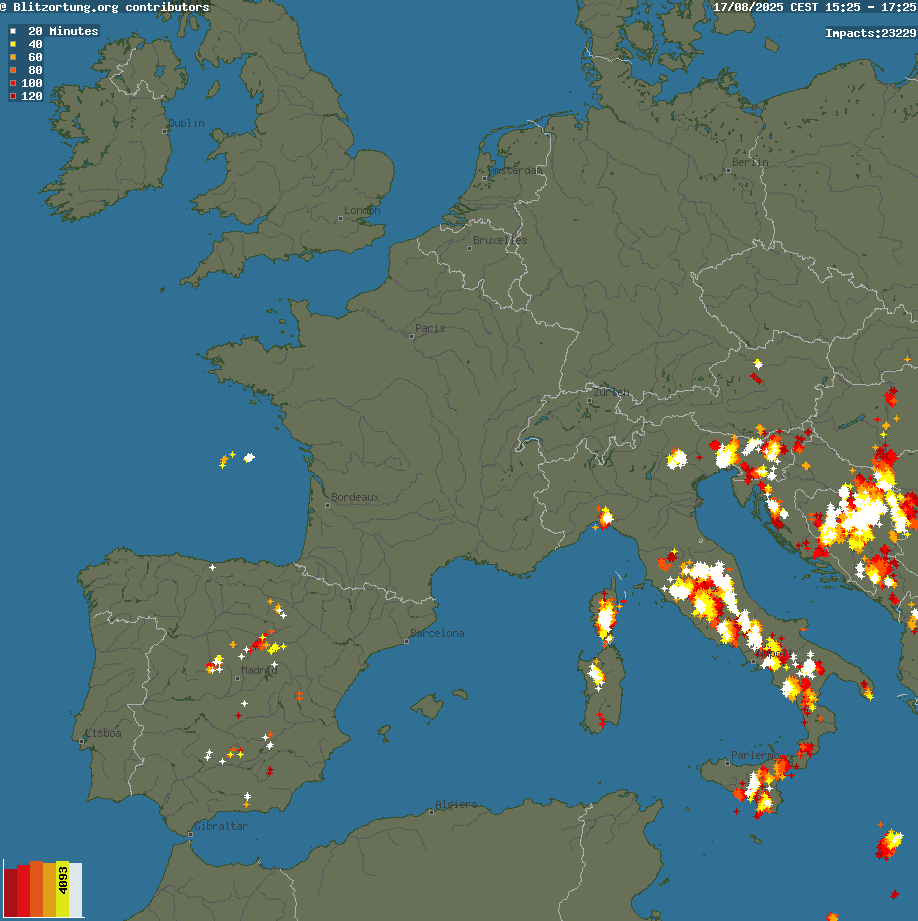Screen dimensions: 918x921
Task: Click the dark red 120 minutes legend swatch
Action: coord(13,96)
